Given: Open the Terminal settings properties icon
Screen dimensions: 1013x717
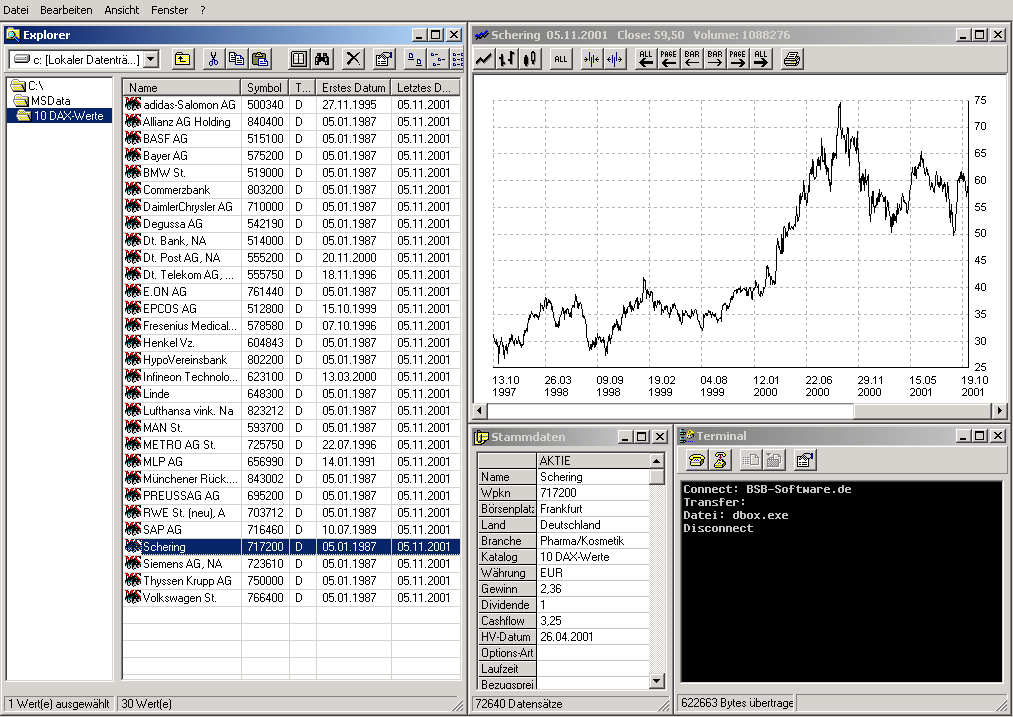Looking at the screenshot, I should (805, 460).
